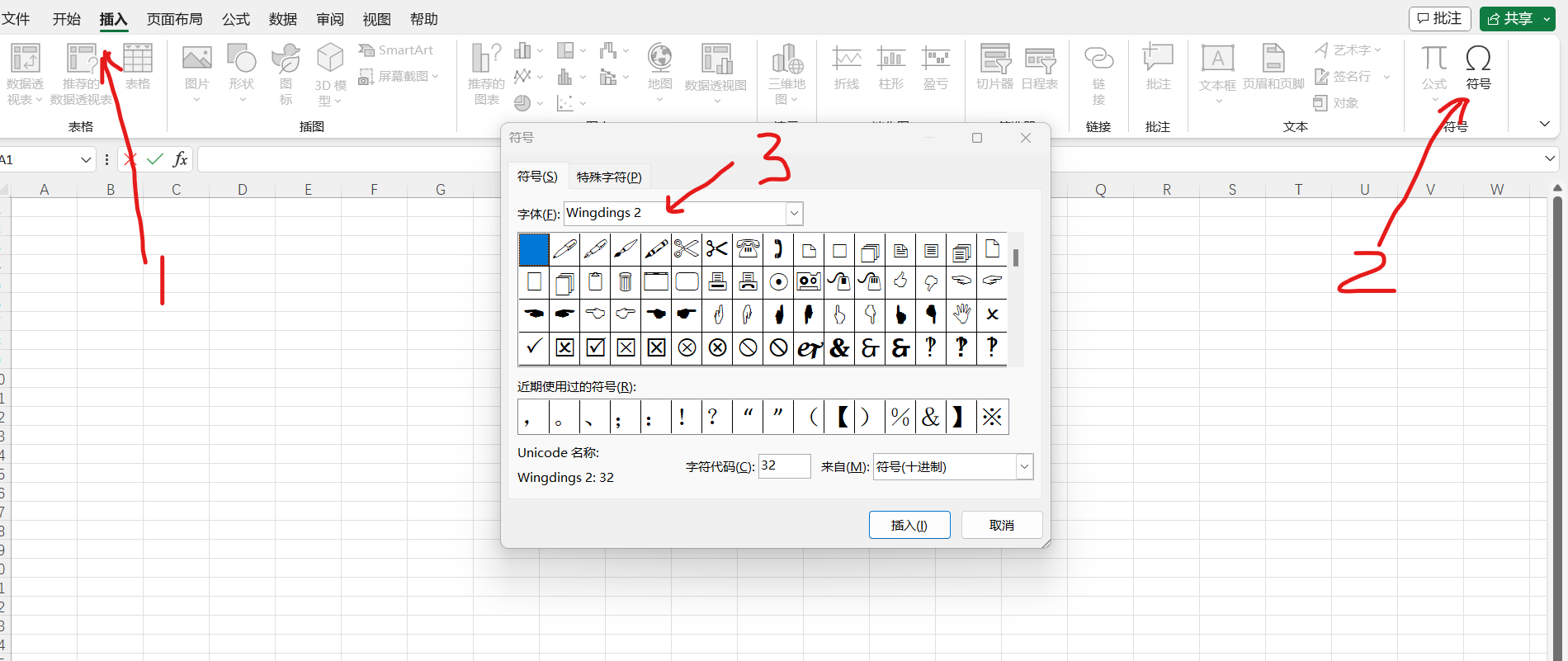
Task: Click the 插入 button in Symbol dialog
Action: pyautogui.click(x=909, y=525)
